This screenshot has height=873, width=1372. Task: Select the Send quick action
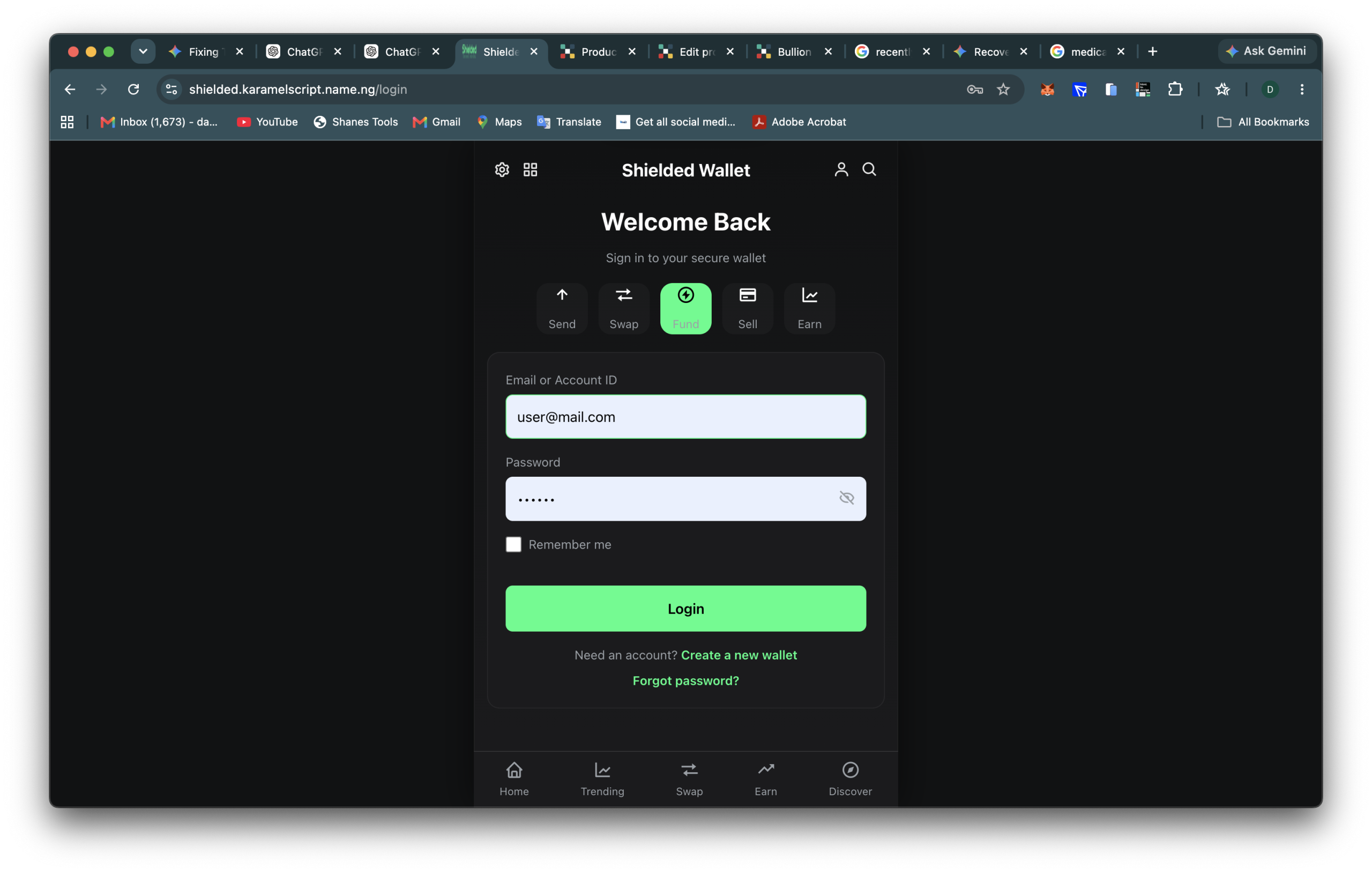pyautogui.click(x=562, y=308)
